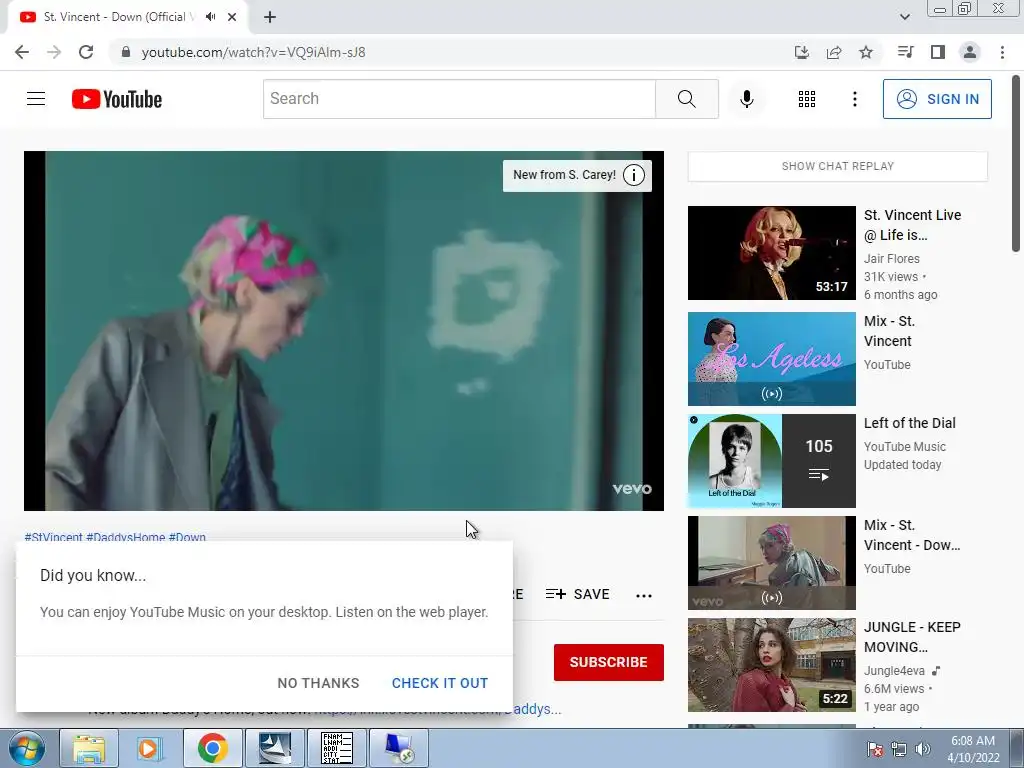The width and height of the screenshot is (1024, 768).
Task: Open the more actions ellipsis menu
Action: 644,595
